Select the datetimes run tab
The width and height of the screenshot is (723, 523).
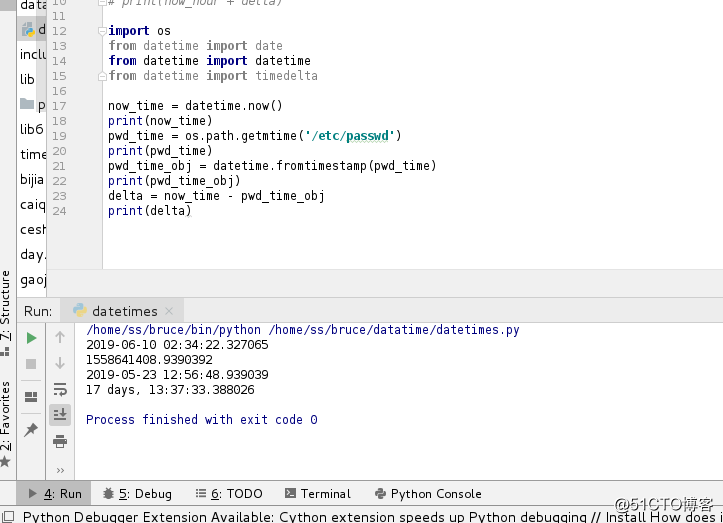(122, 311)
